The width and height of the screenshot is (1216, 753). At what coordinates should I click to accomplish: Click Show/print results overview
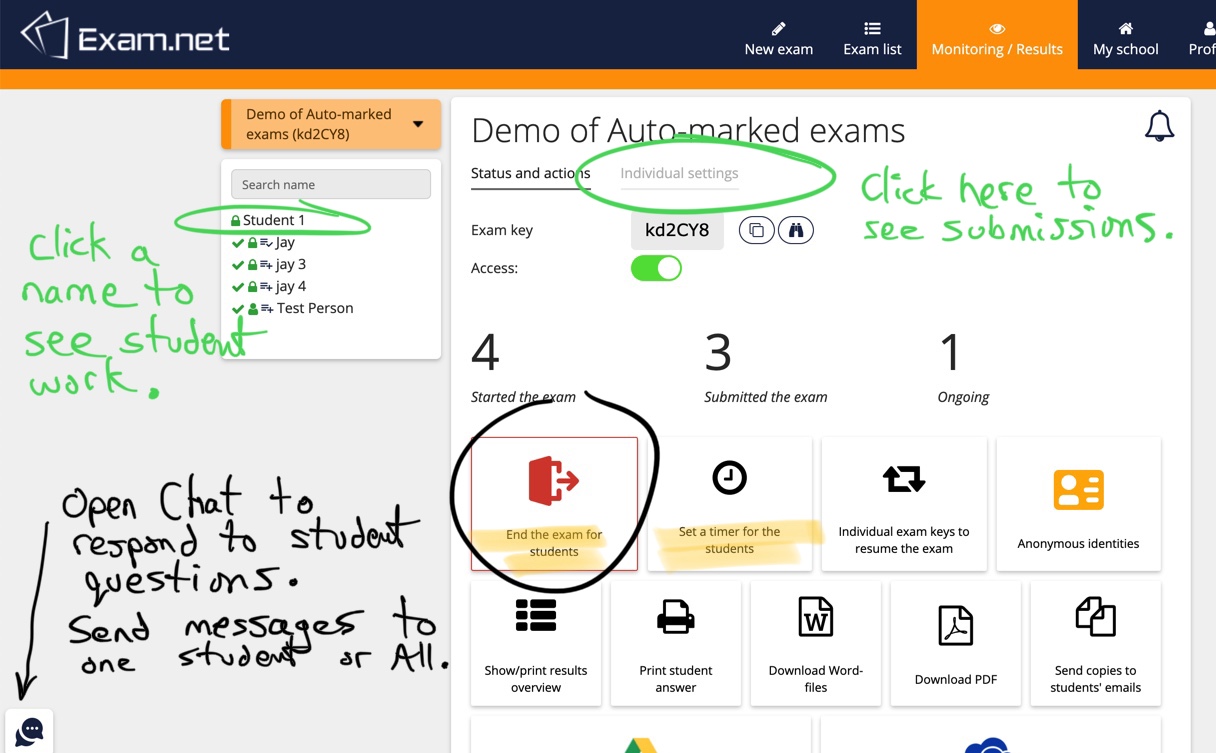[x=536, y=643]
